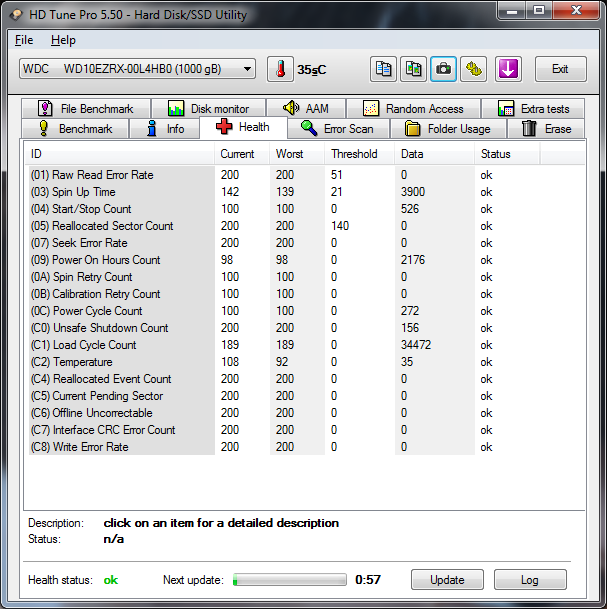Click the Threshold column header
The width and height of the screenshot is (607, 609).
(x=359, y=154)
